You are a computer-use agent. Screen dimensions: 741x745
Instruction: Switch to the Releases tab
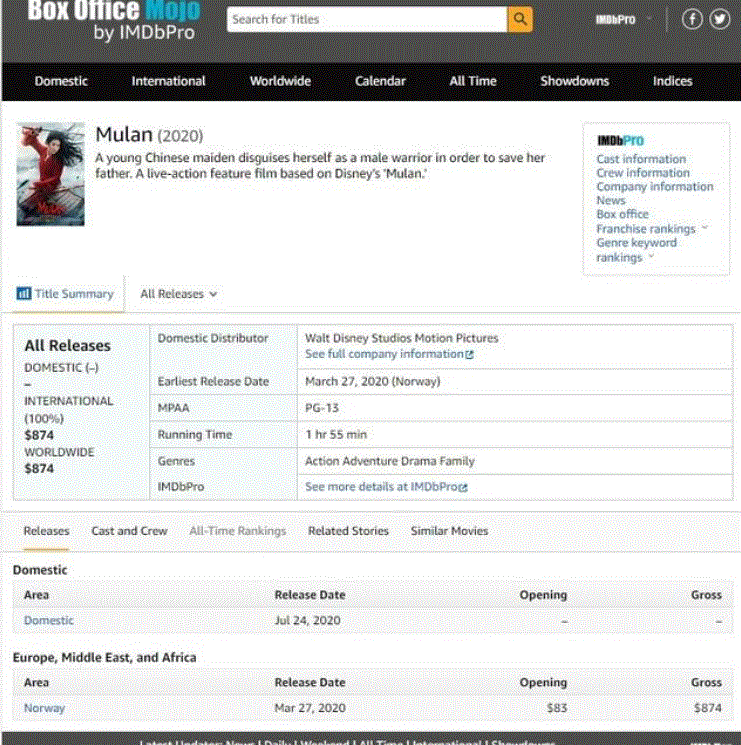(x=47, y=531)
